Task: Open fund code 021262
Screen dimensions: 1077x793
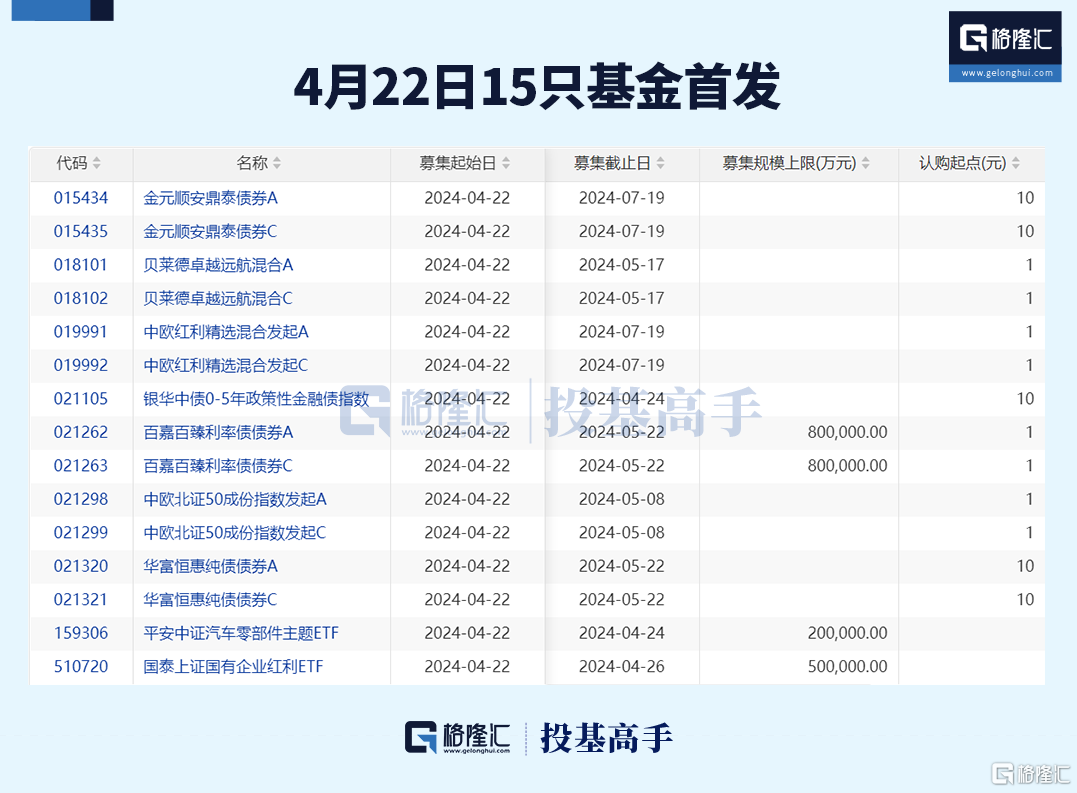Action: 81,433
